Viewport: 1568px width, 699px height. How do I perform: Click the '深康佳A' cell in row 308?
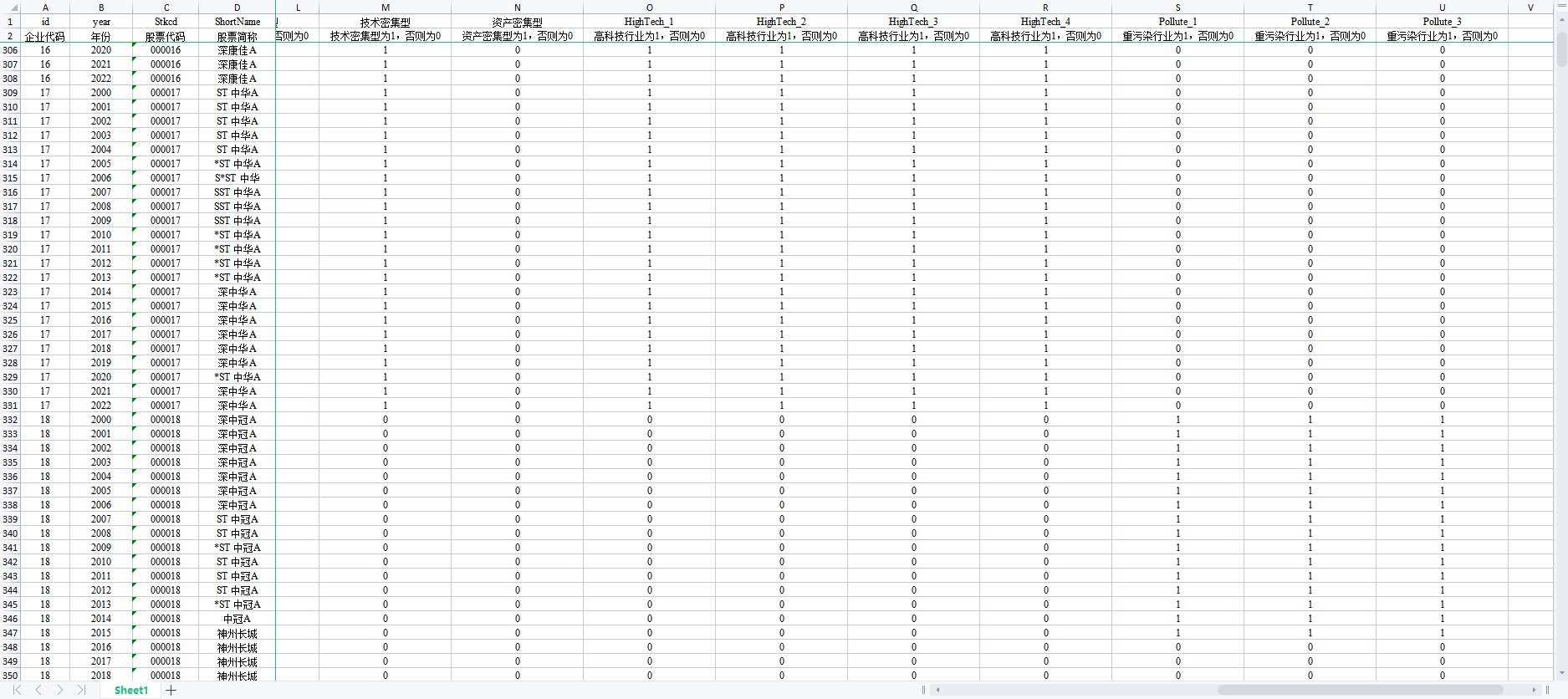(237, 79)
